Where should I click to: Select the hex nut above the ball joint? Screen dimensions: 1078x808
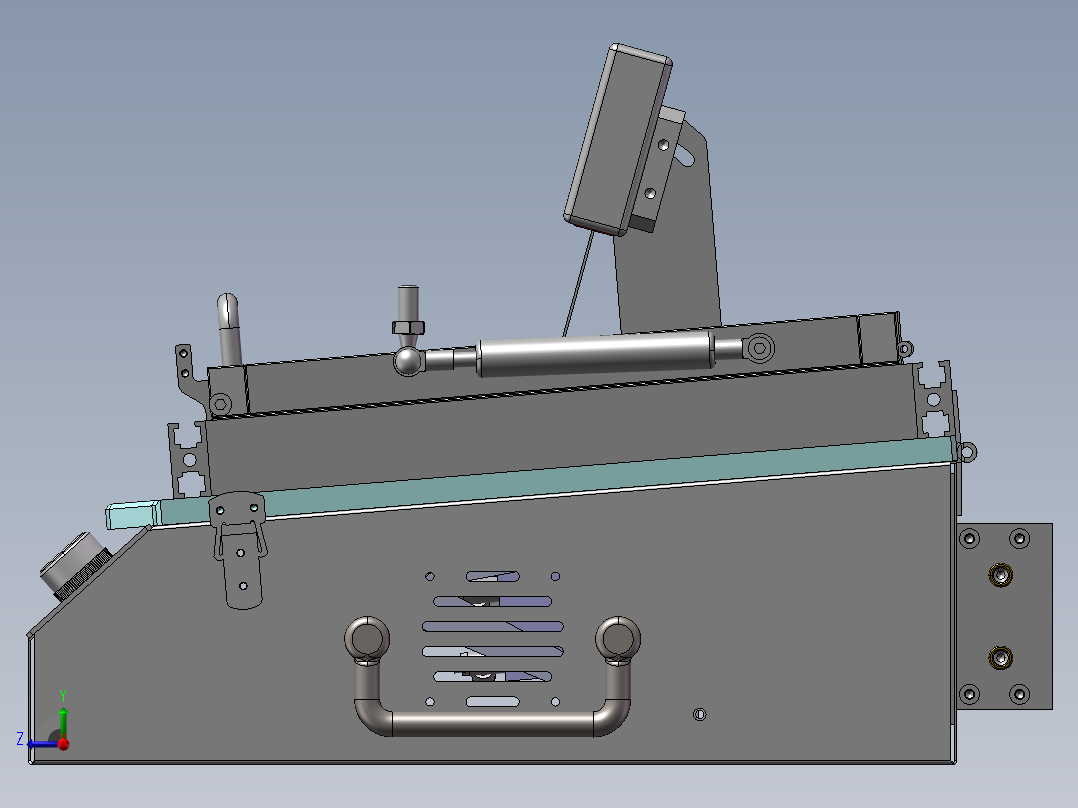pos(408,327)
